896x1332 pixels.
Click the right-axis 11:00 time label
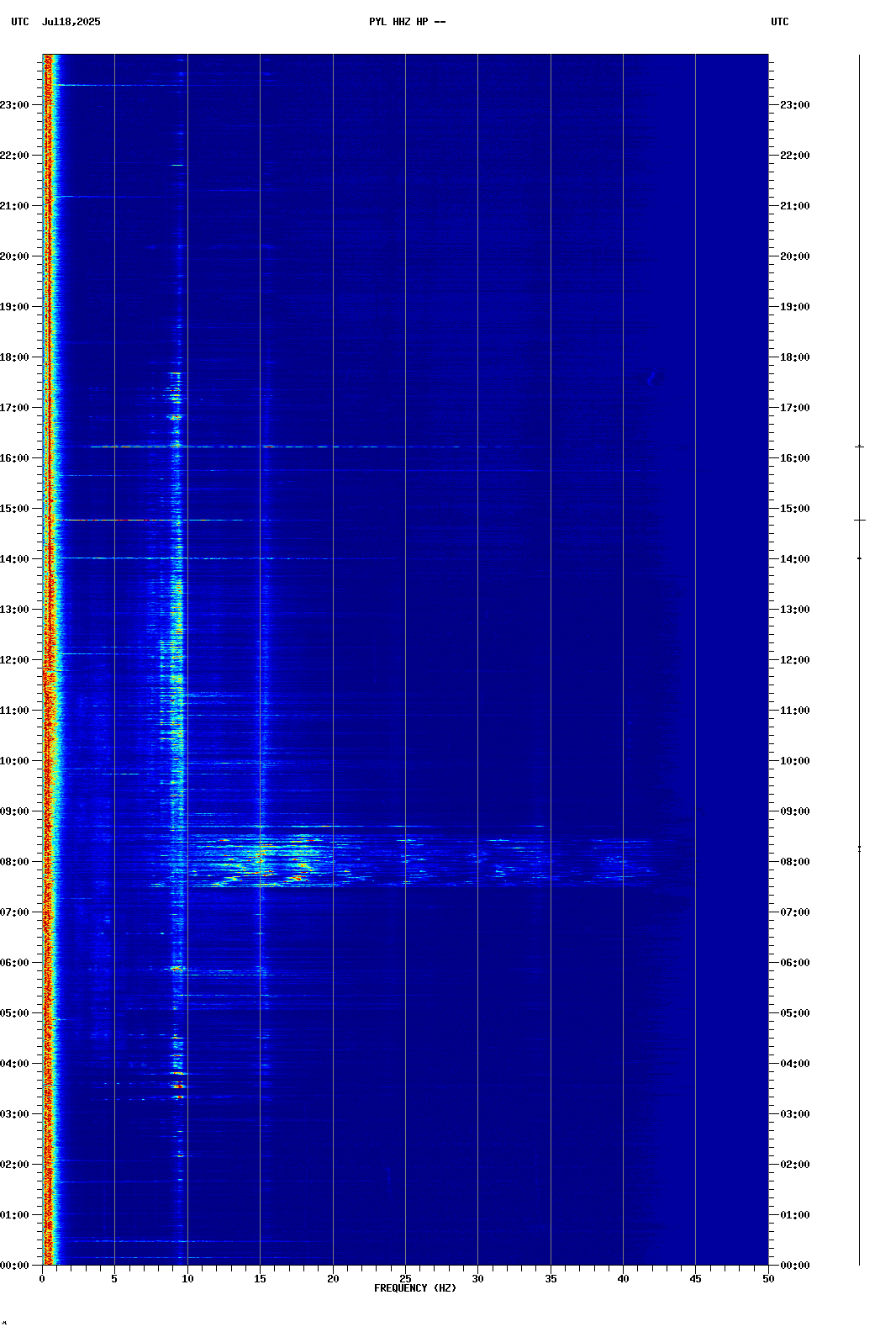click(795, 711)
